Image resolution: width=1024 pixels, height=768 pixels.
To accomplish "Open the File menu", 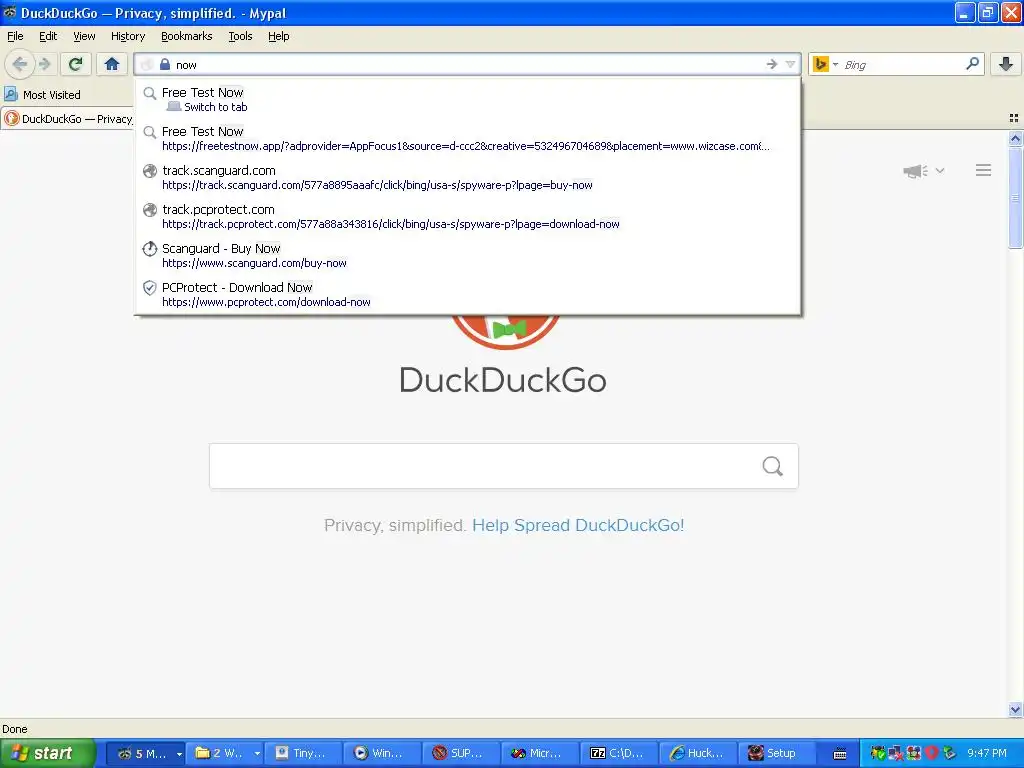I will pos(15,36).
